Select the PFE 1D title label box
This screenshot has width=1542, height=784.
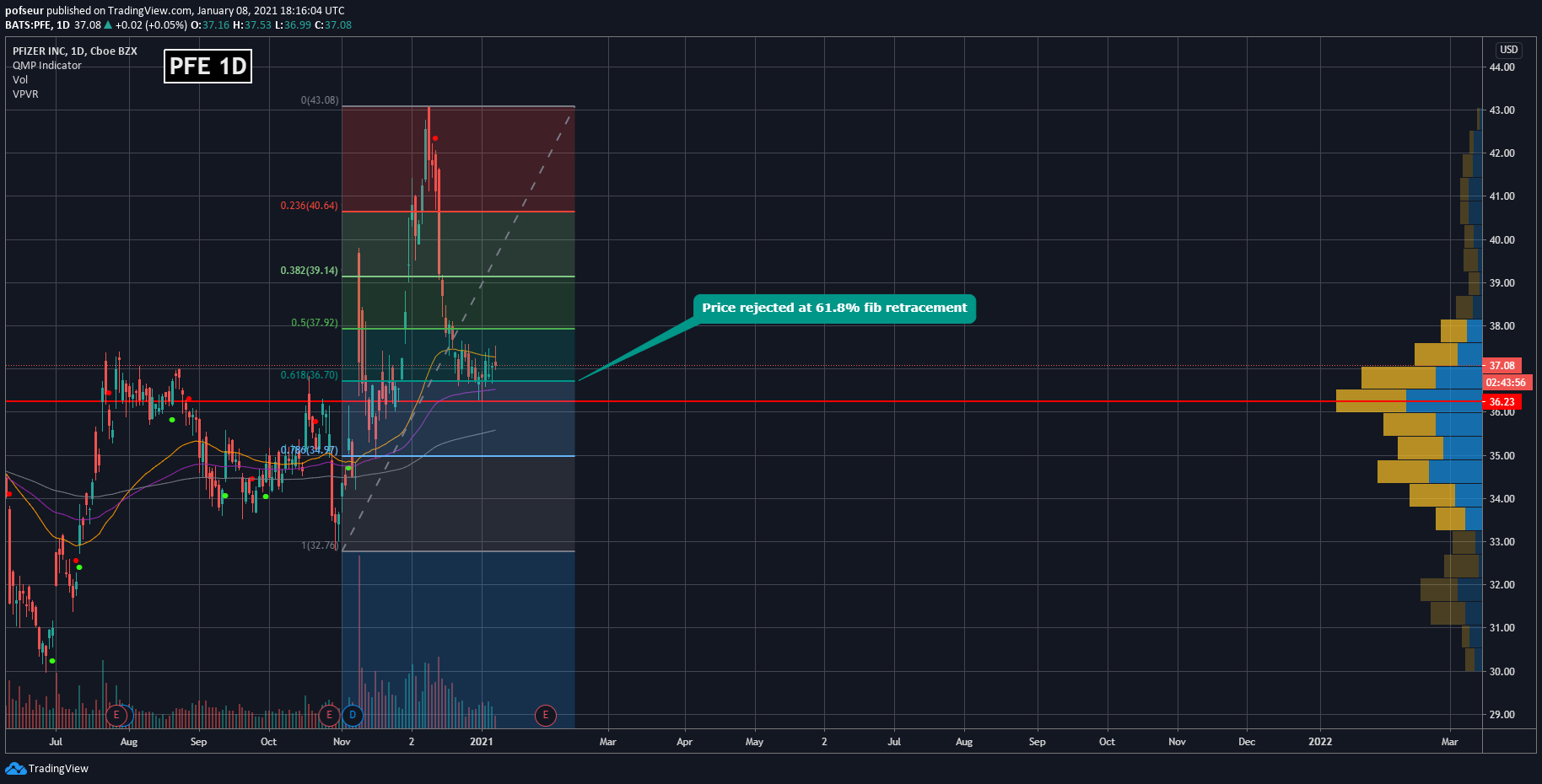(x=208, y=66)
